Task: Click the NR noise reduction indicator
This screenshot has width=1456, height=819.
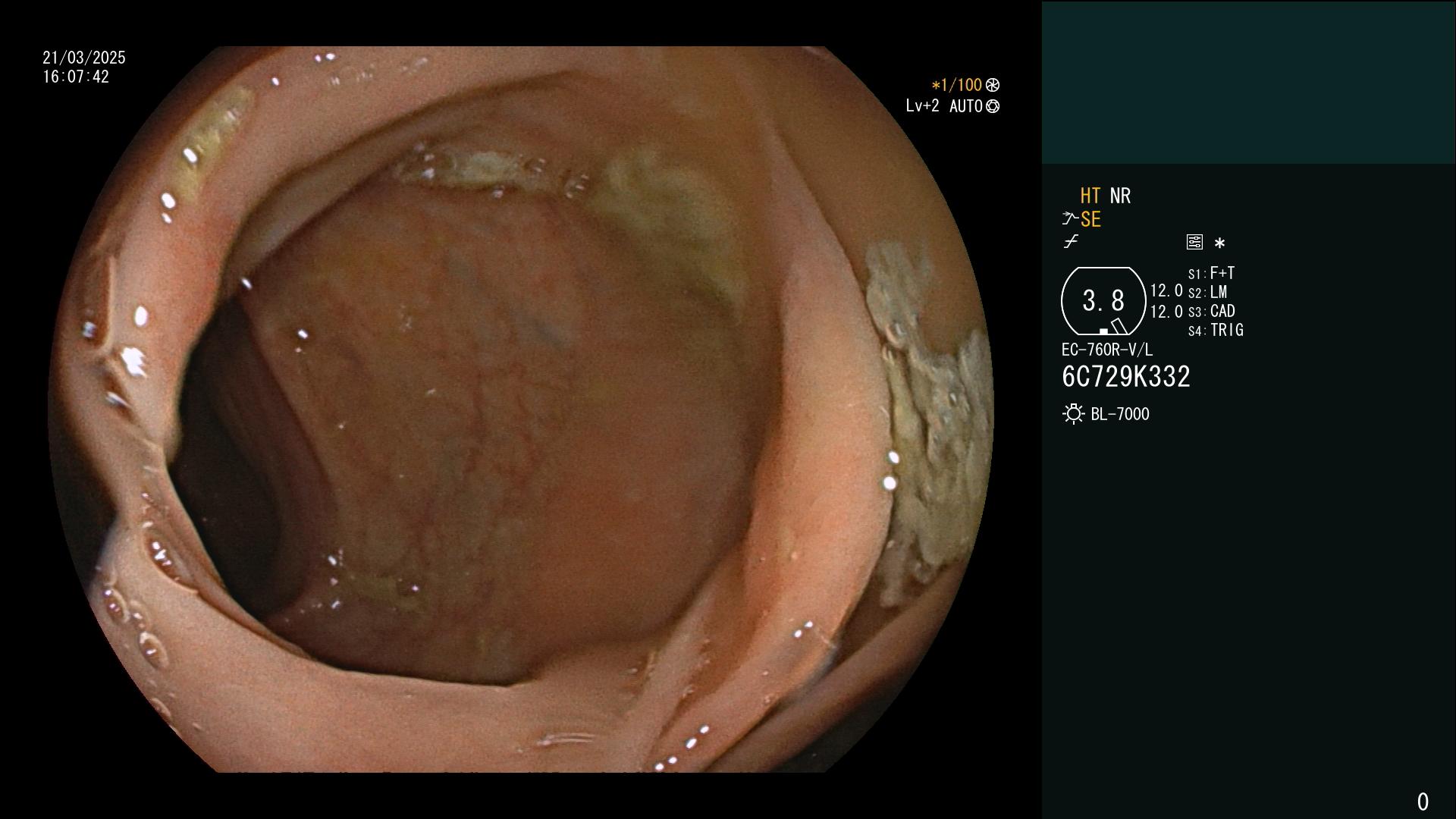Action: [x=1120, y=196]
